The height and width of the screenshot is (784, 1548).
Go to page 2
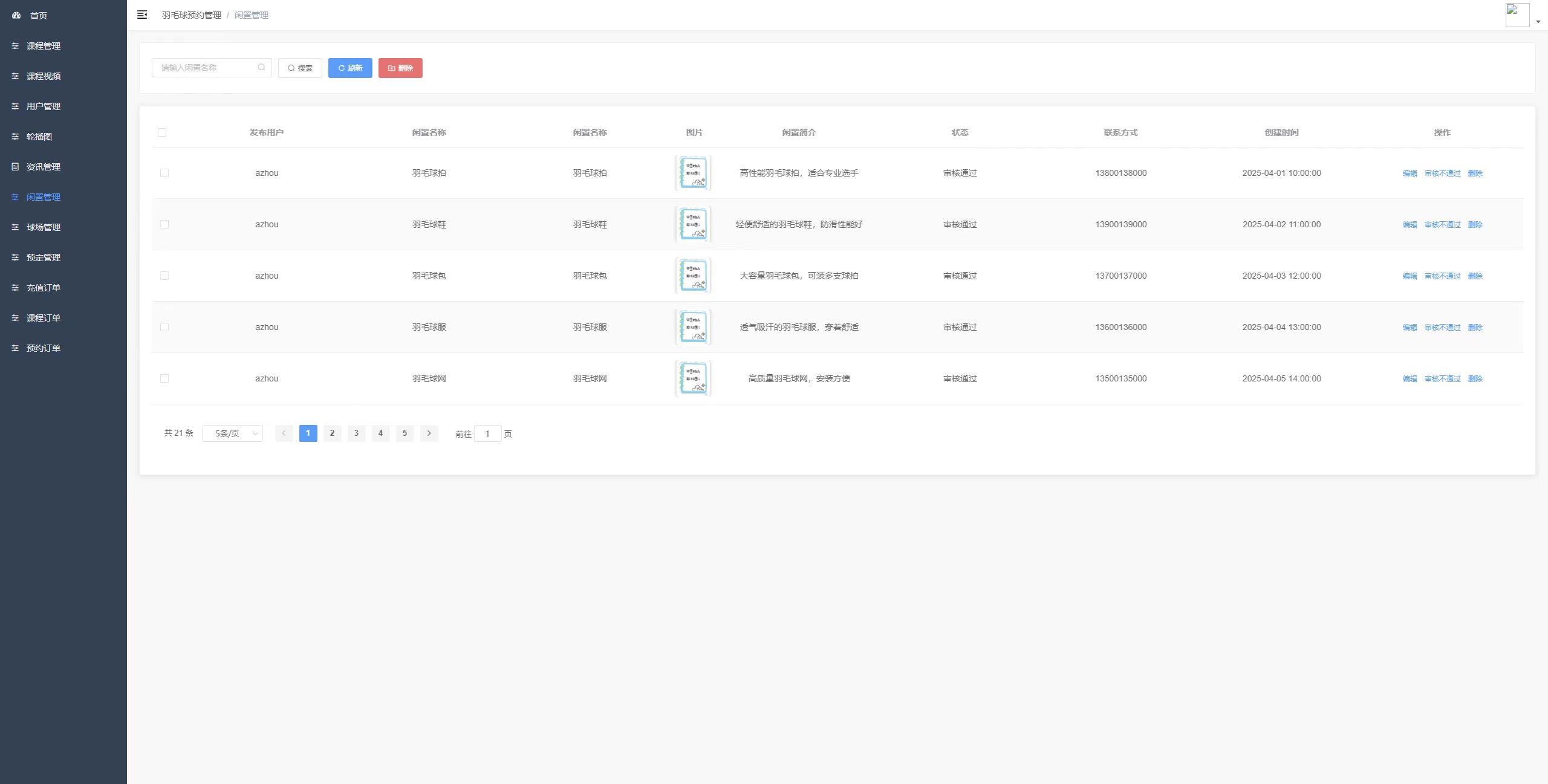pyautogui.click(x=332, y=433)
